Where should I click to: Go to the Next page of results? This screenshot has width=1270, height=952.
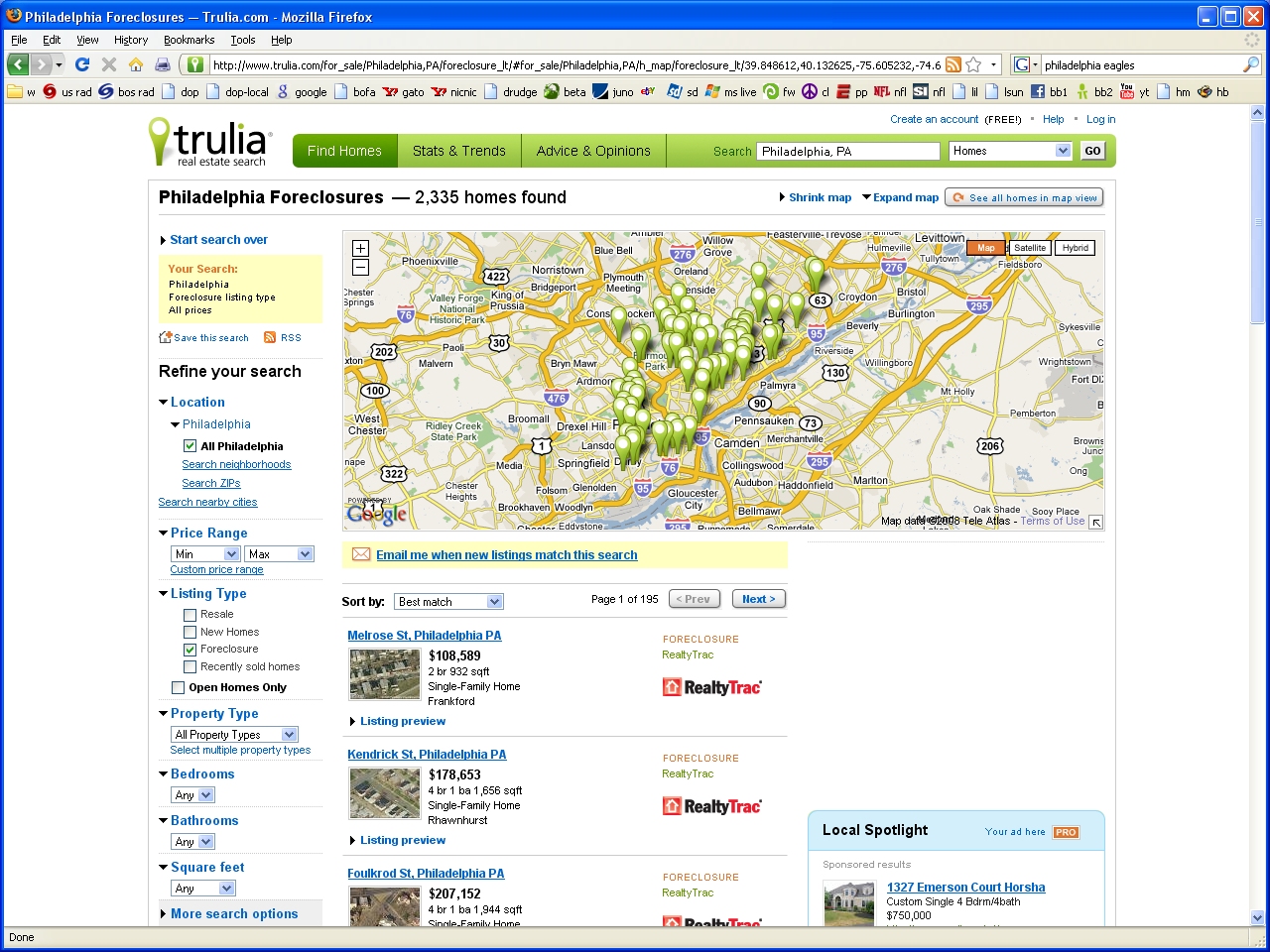pyautogui.click(x=759, y=599)
